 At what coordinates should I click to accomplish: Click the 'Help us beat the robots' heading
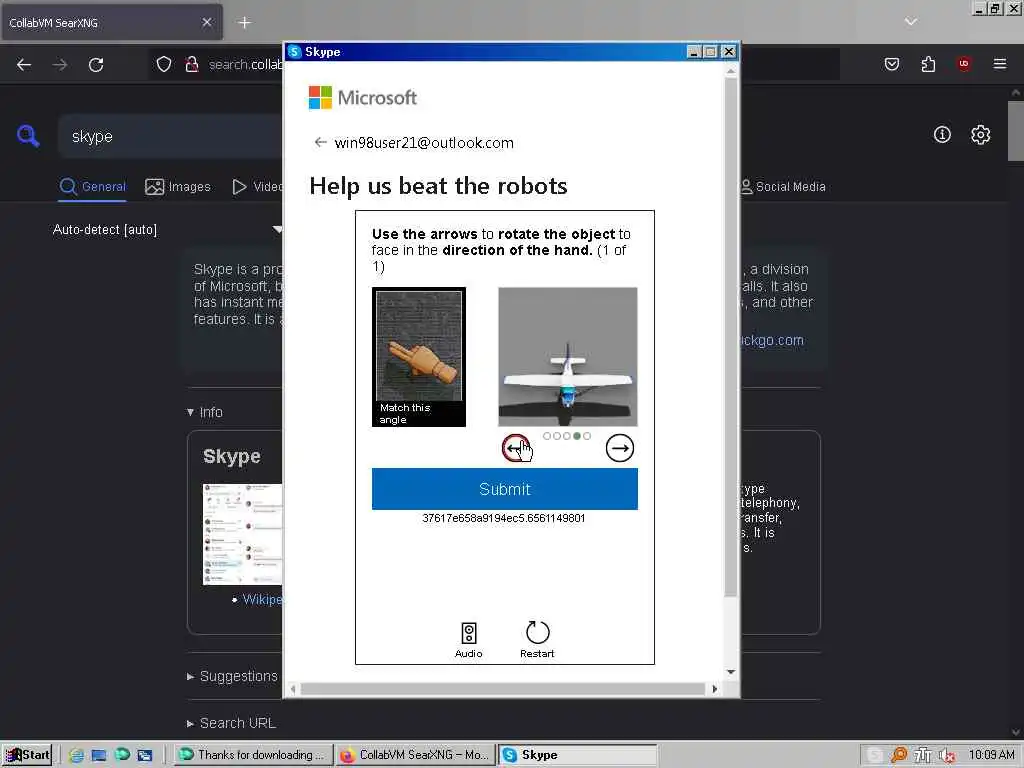(x=438, y=186)
